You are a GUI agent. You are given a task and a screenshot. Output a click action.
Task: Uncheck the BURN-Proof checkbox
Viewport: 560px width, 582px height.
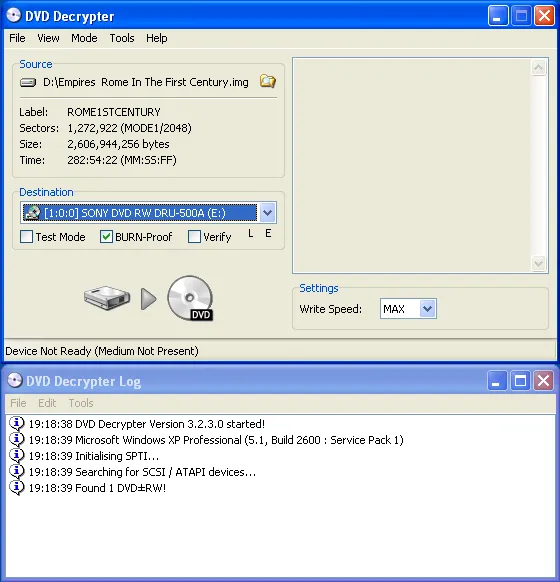point(106,236)
